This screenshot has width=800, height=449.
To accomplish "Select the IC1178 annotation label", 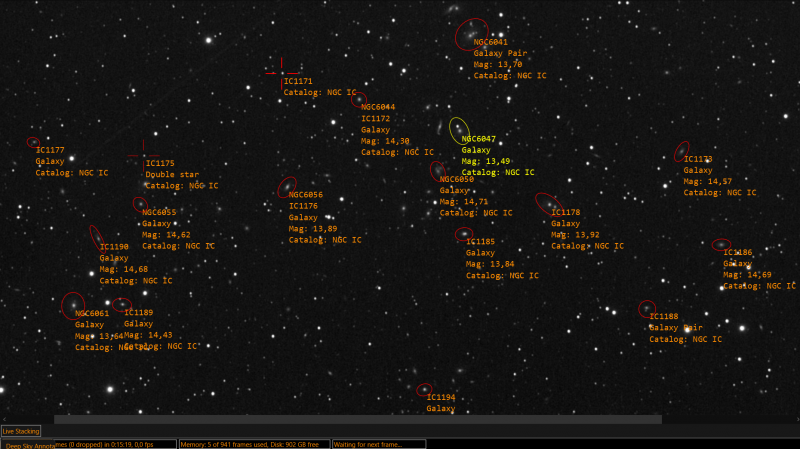I will (566, 212).
